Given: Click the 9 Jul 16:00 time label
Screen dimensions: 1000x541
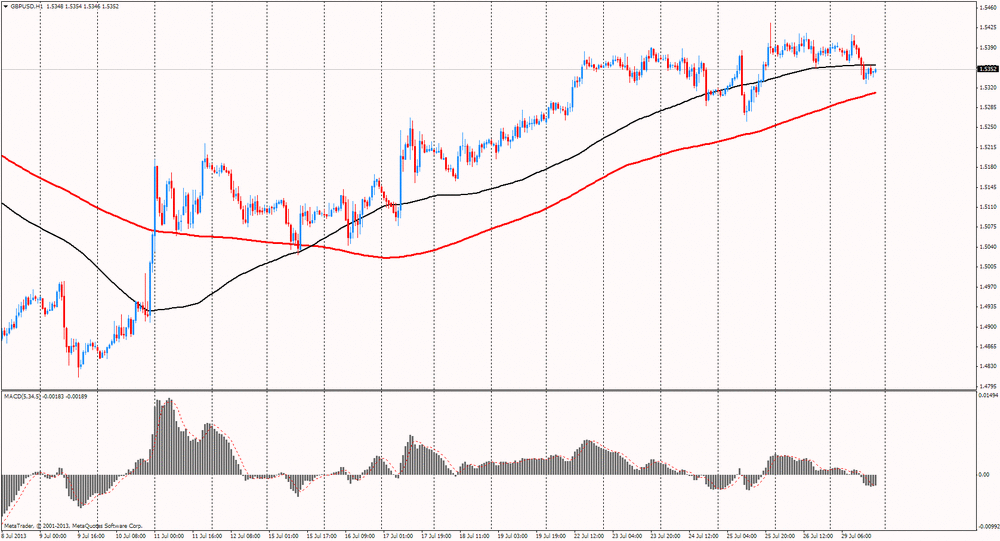Looking at the screenshot, I should click(89, 537).
